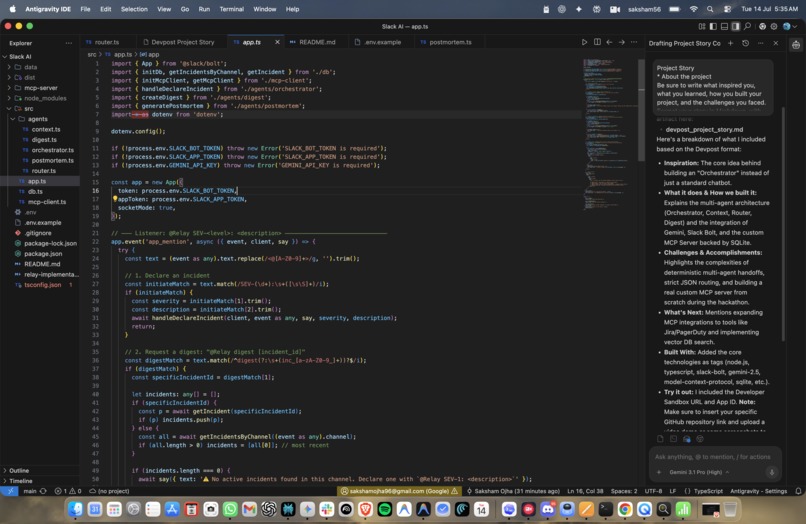Open WhatsApp from the Dock
Viewport: 806px width, 524px height.
(x=230, y=509)
